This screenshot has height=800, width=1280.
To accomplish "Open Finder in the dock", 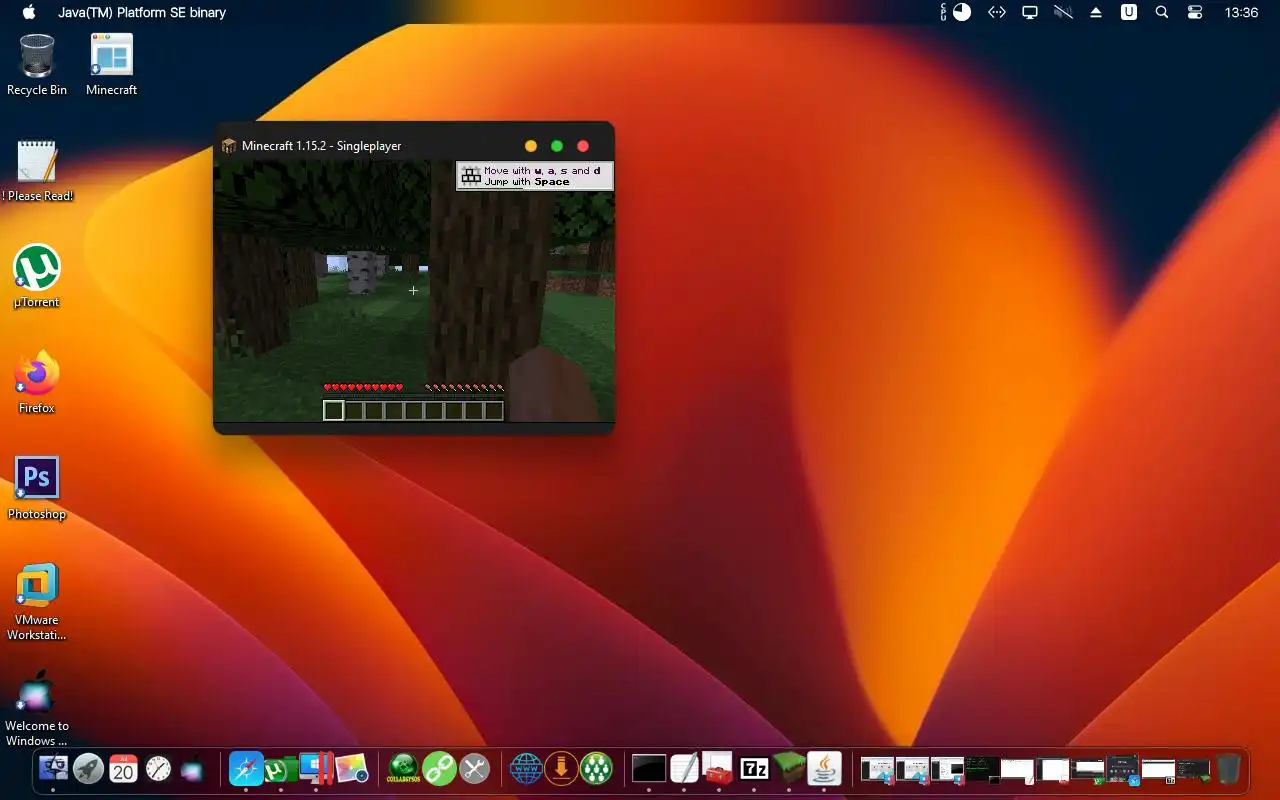I will 53,768.
